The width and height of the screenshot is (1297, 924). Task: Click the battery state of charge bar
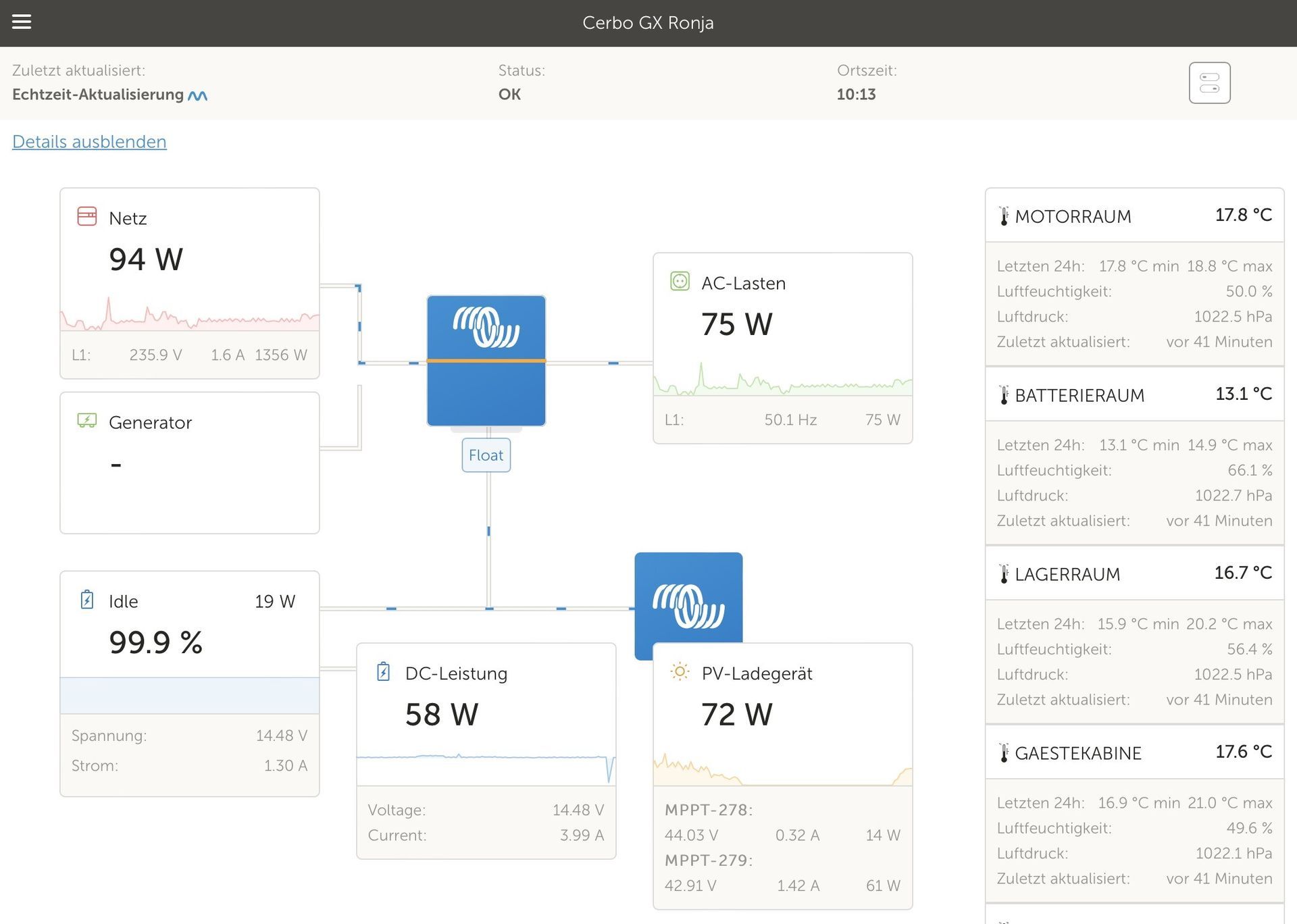point(190,696)
